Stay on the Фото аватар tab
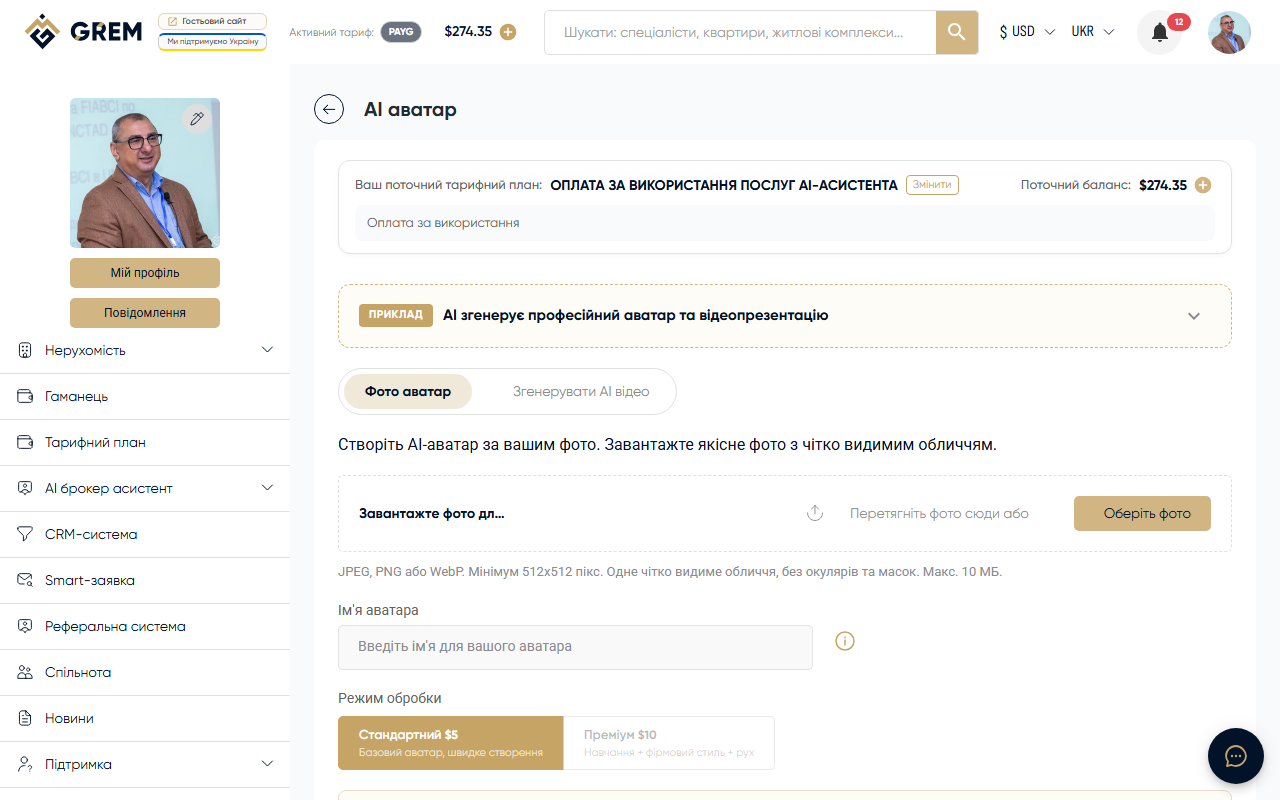 407,391
